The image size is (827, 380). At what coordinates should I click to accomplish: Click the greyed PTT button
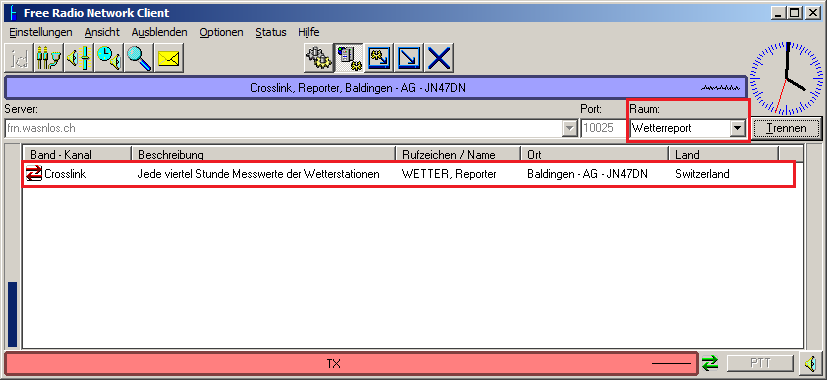(760, 363)
